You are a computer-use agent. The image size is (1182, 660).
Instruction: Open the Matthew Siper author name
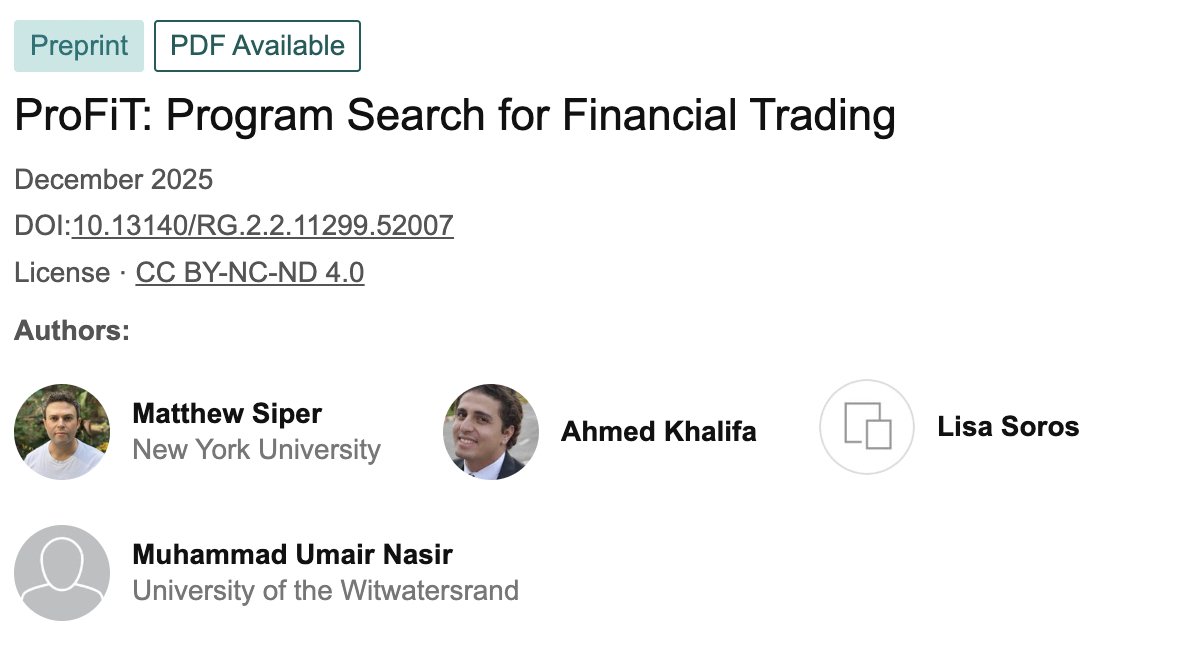coord(227,413)
